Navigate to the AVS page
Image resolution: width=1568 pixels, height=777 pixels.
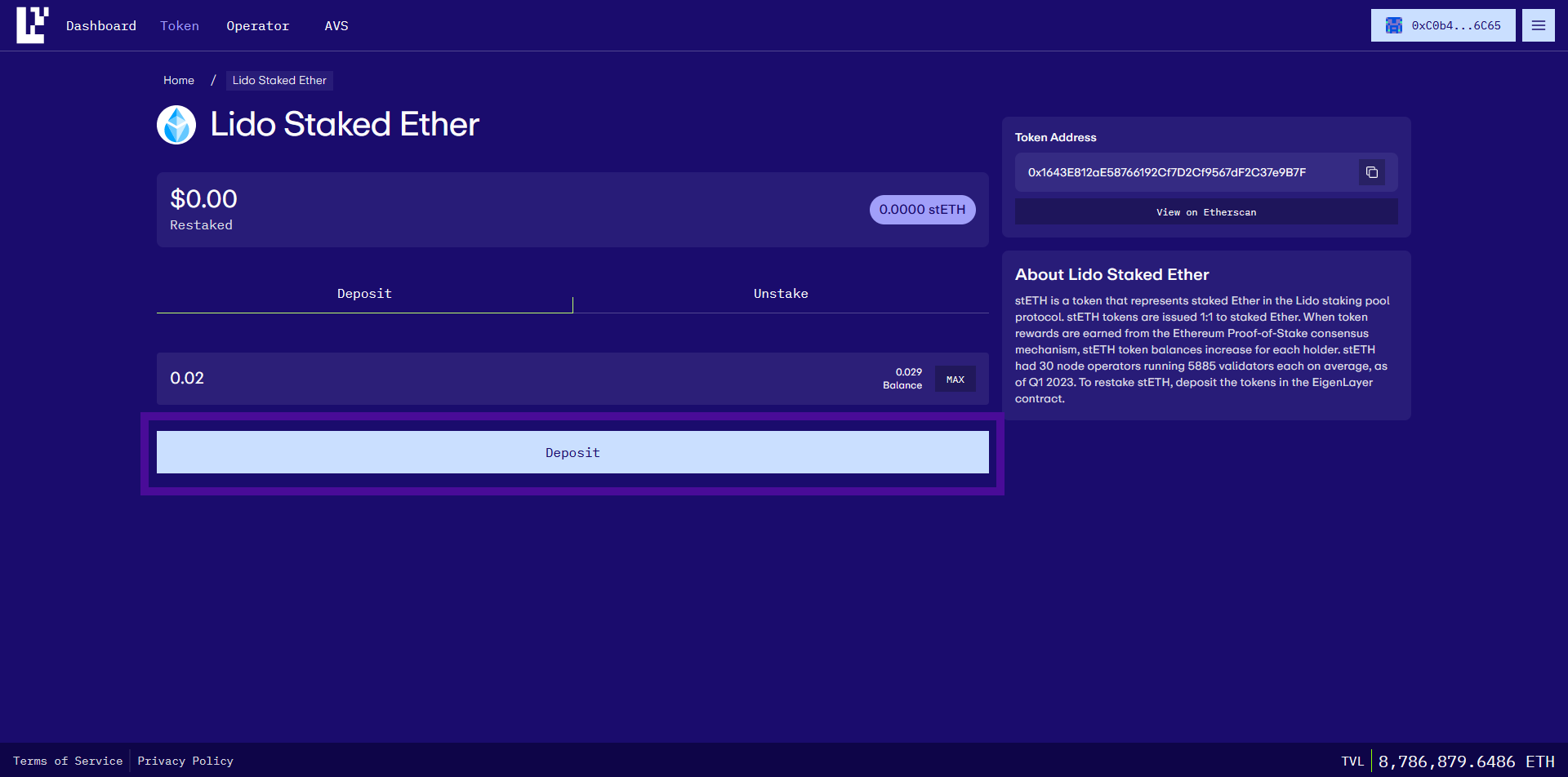tap(336, 26)
